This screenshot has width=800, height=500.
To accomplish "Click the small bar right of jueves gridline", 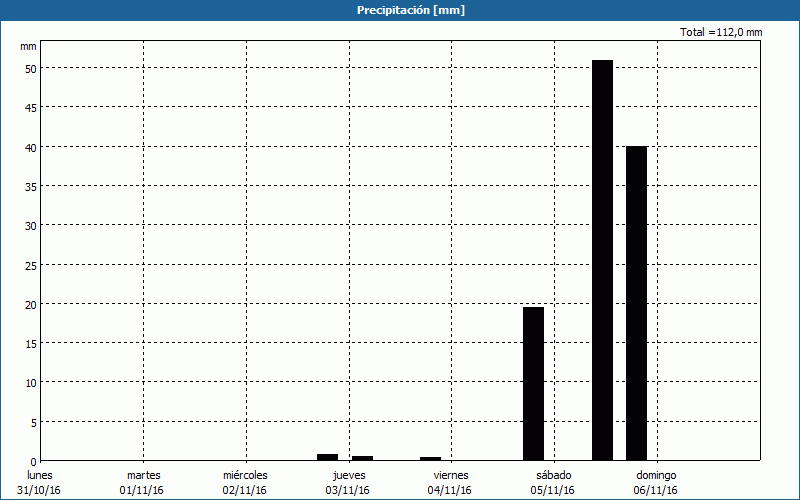I will point(362,458).
